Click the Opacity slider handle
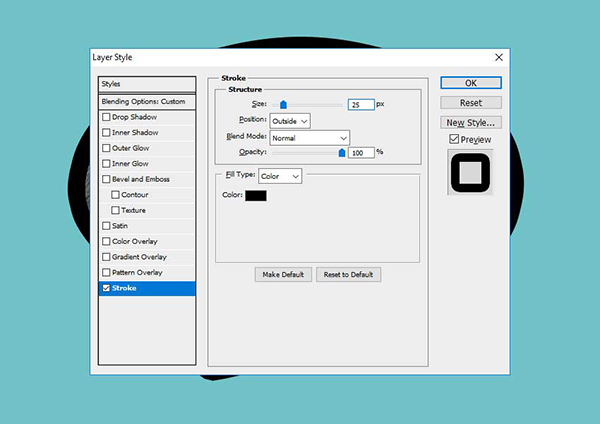The image size is (600, 424). click(342, 152)
